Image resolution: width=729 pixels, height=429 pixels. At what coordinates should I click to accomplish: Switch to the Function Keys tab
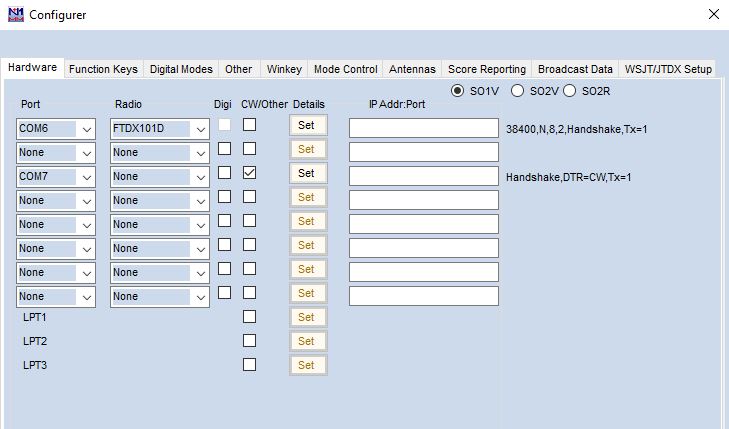click(x=103, y=69)
